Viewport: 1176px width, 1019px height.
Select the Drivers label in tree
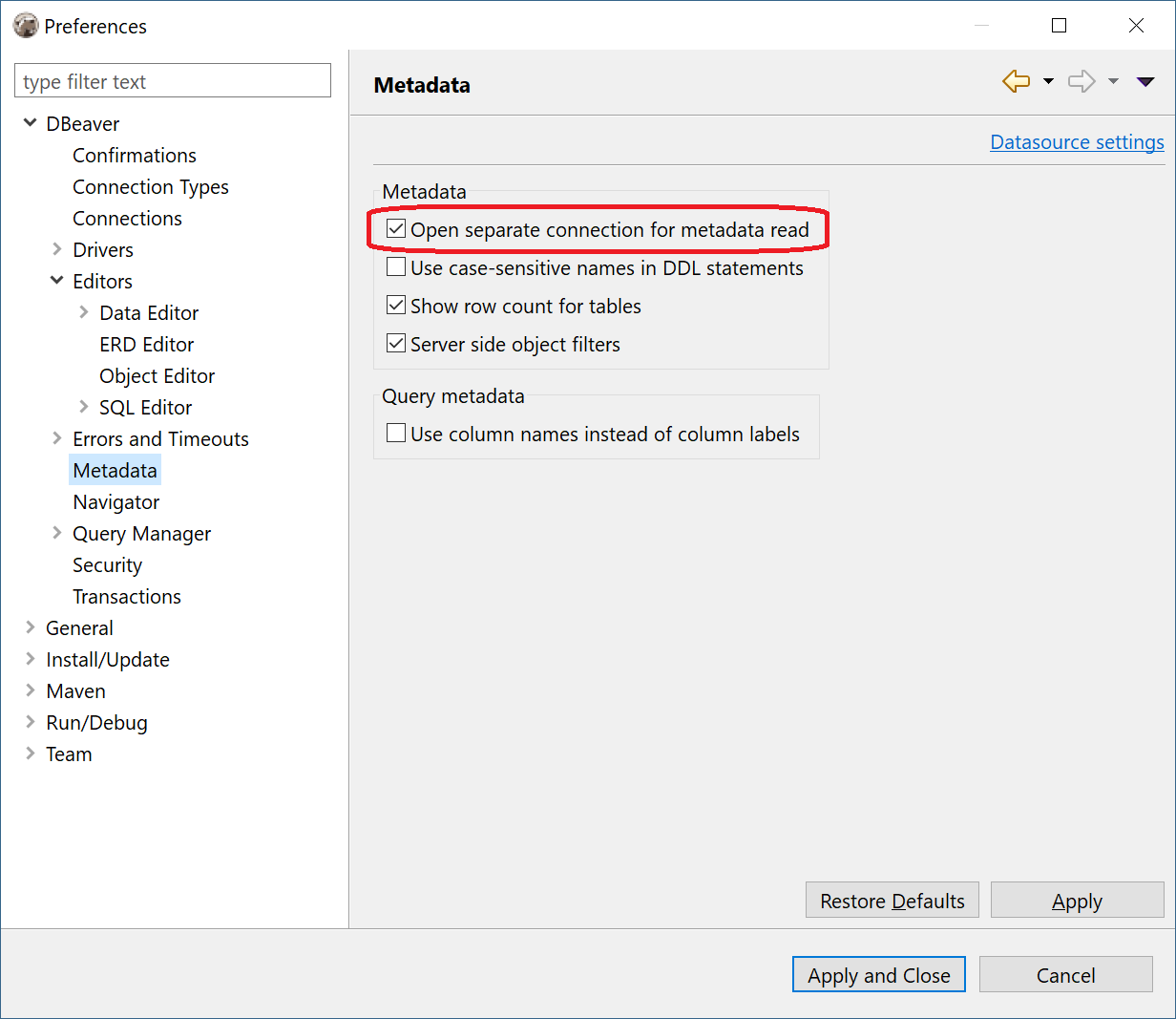103,250
